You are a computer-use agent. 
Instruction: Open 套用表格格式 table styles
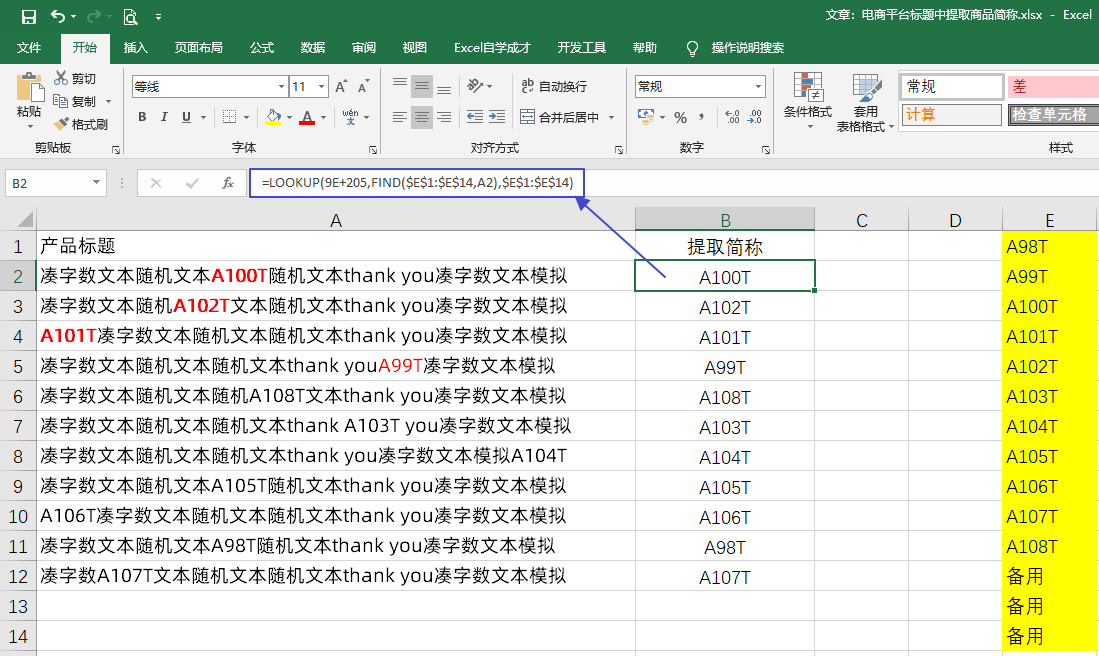click(865, 102)
